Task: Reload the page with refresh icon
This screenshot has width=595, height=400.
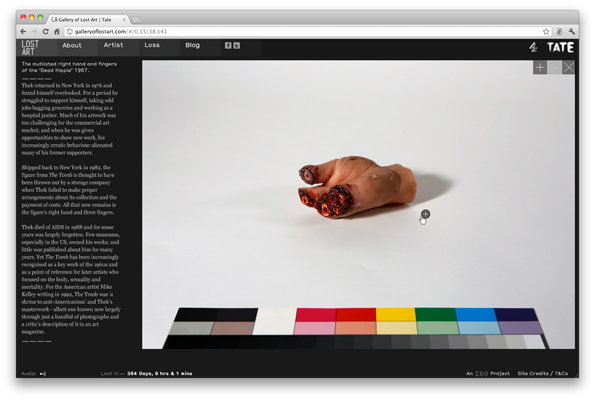Action: pos(46,31)
